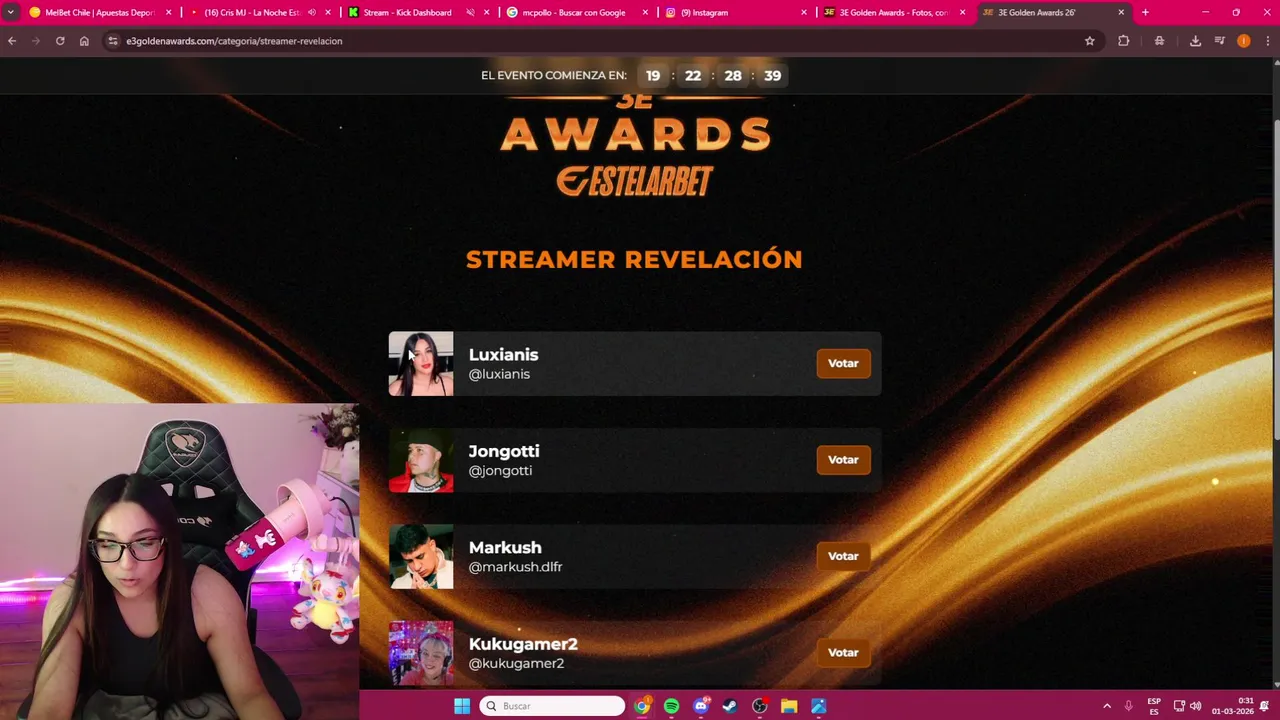
Task: Close the mcpollo Google search tab
Action: [x=645, y=13]
